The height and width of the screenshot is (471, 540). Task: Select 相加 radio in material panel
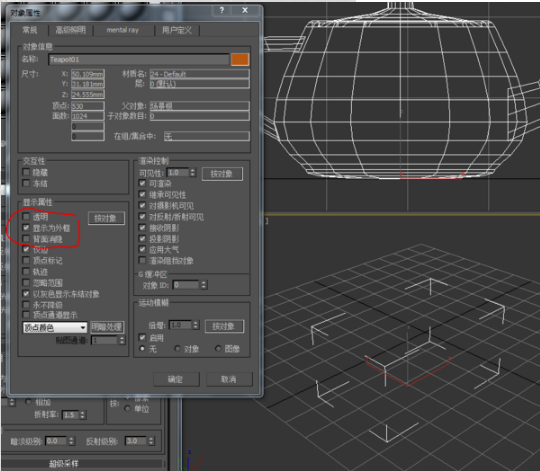tap(29, 402)
